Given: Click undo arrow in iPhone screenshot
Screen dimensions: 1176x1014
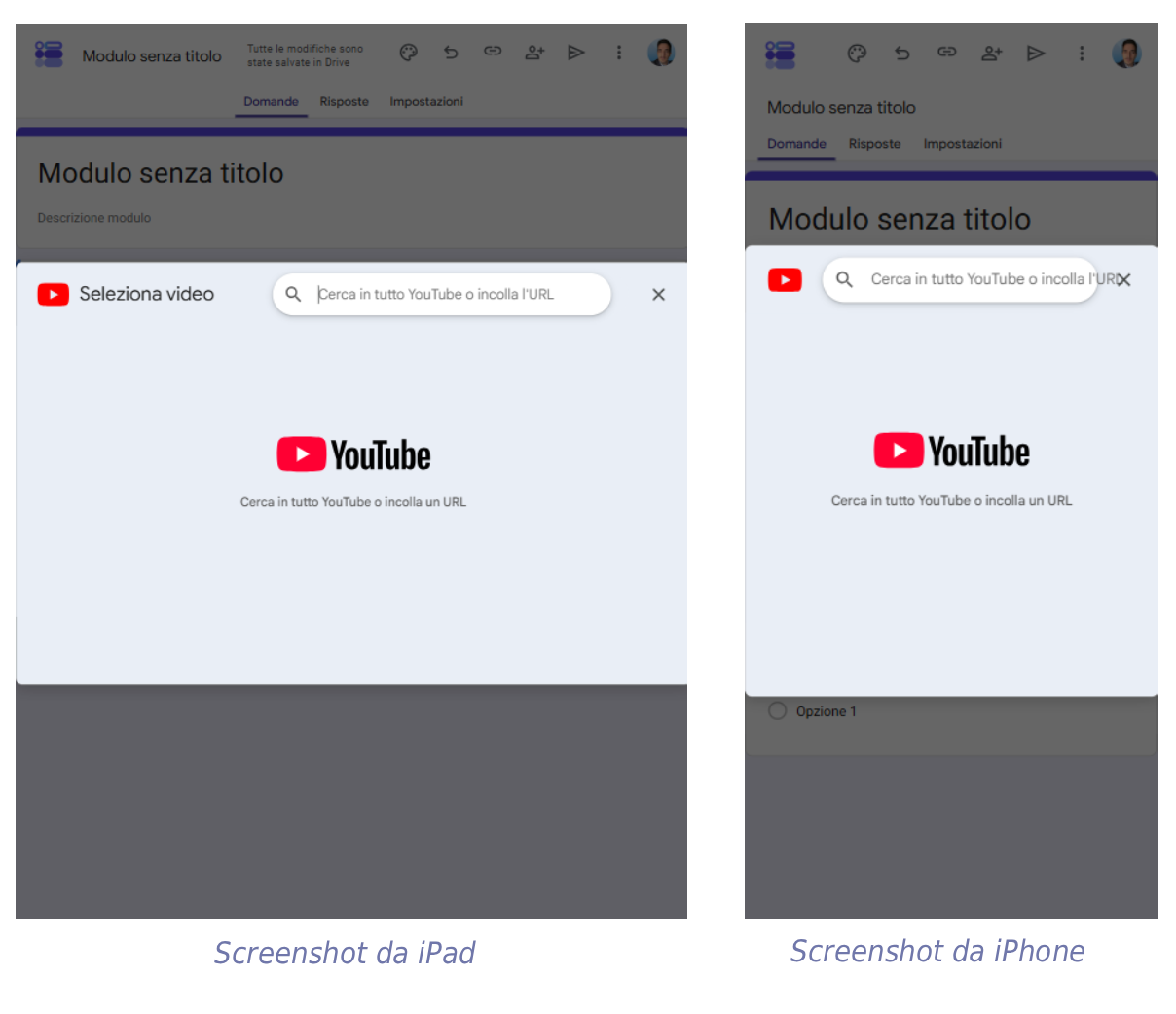Looking at the screenshot, I should tap(902, 54).
